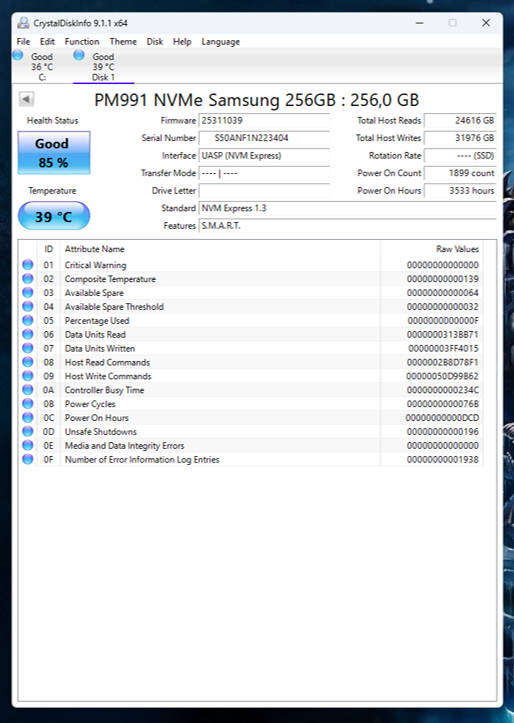Image resolution: width=514 pixels, height=723 pixels.
Task: Click the status icon for Media and Data Integrity Errors
Action: (28, 445)
